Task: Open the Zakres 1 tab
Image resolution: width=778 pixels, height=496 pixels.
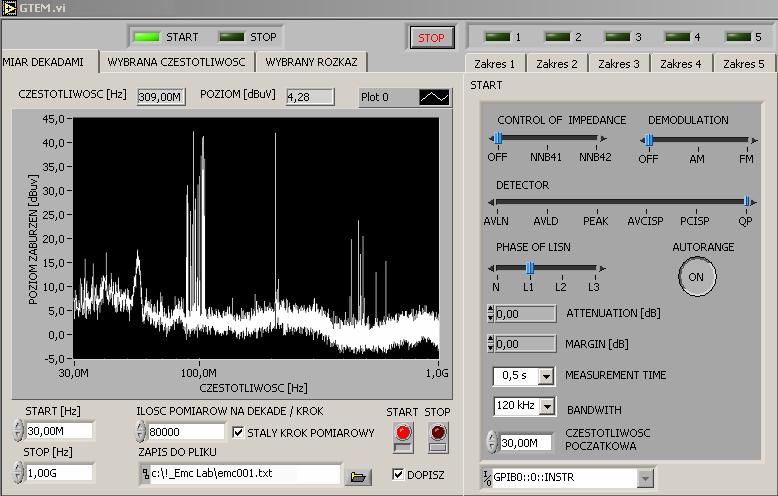Action: pos(495,64)
